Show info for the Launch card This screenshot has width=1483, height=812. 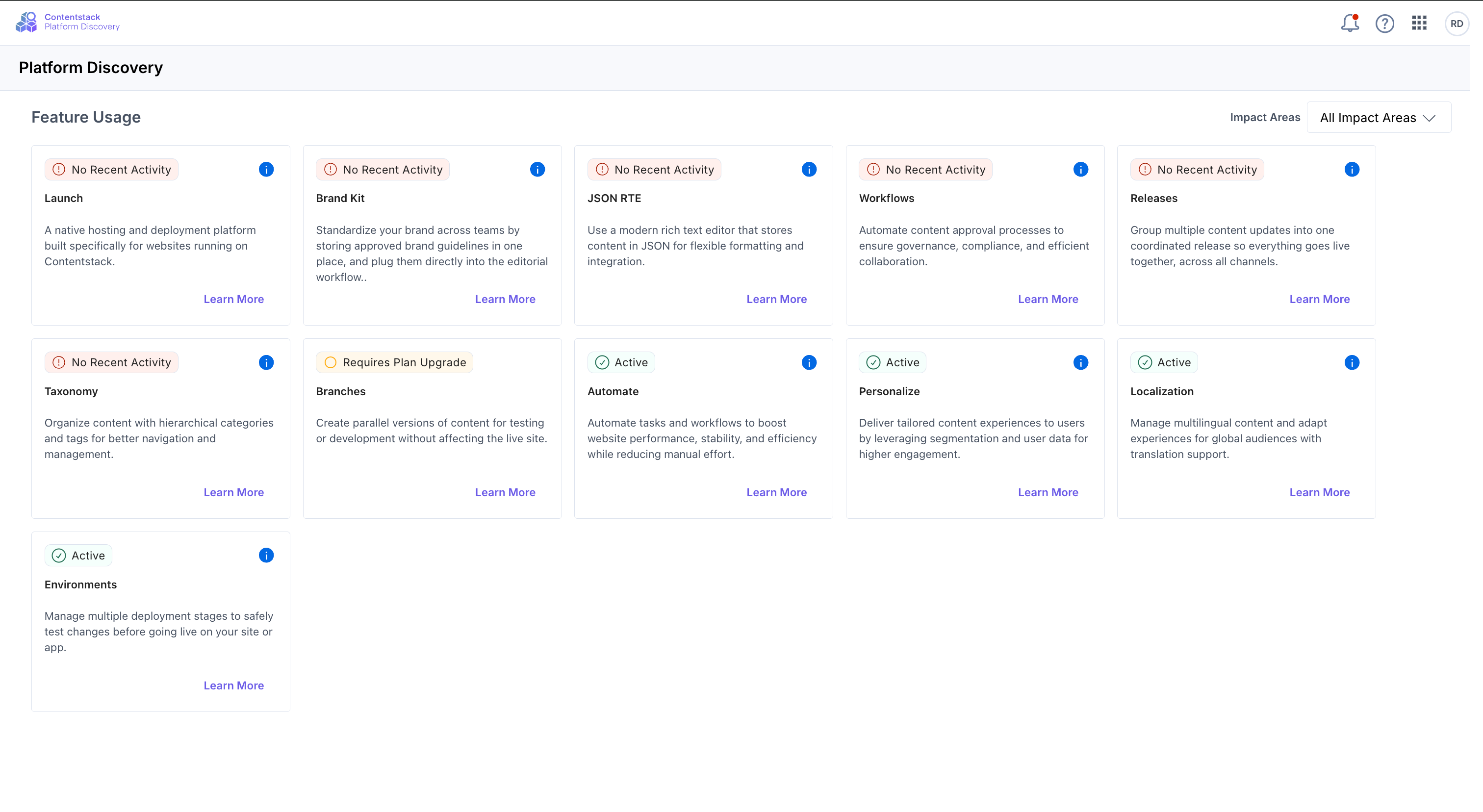click(266, 169)
